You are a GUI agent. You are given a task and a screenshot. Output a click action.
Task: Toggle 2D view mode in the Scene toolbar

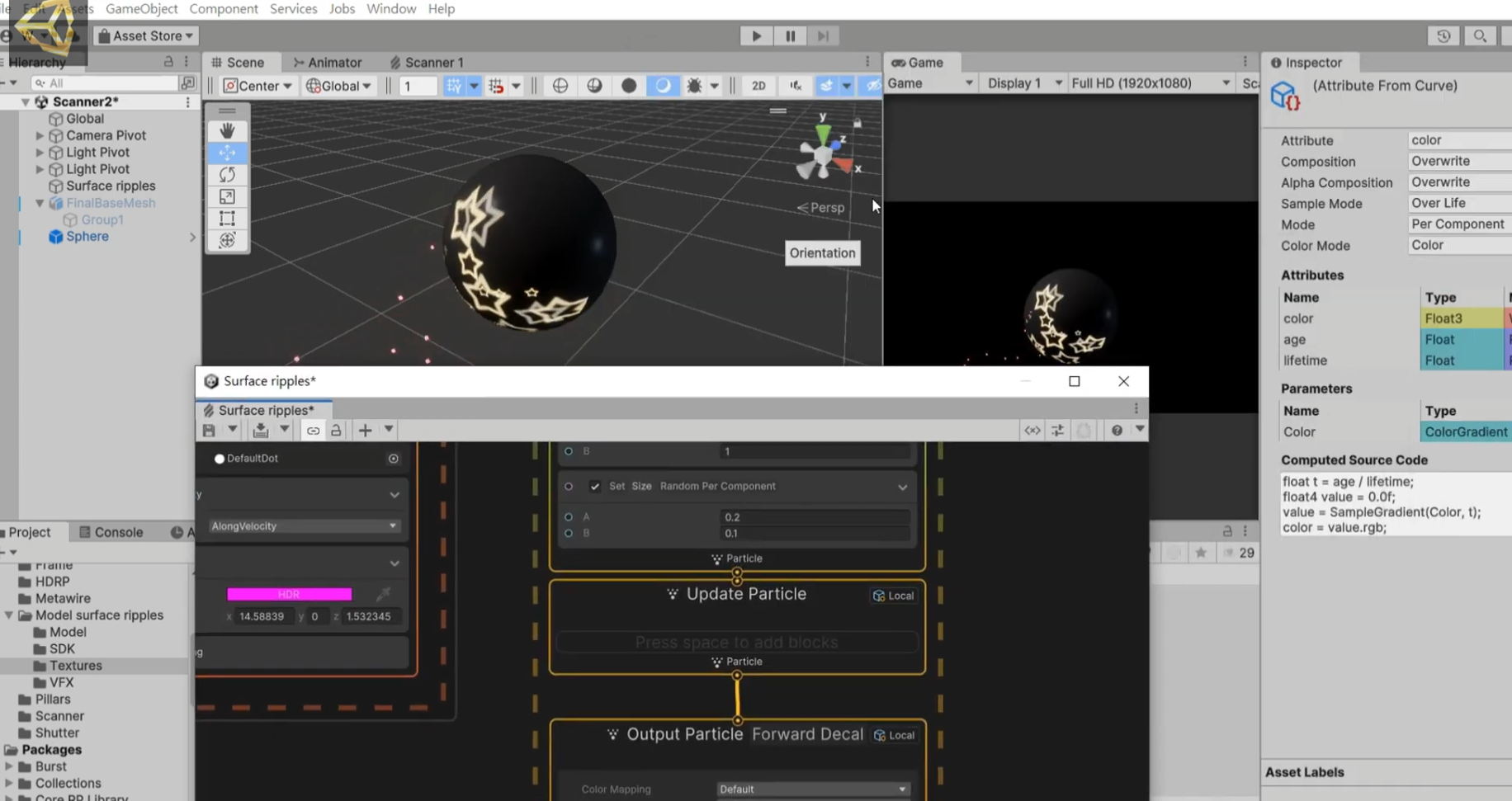(x=758, y=86)
